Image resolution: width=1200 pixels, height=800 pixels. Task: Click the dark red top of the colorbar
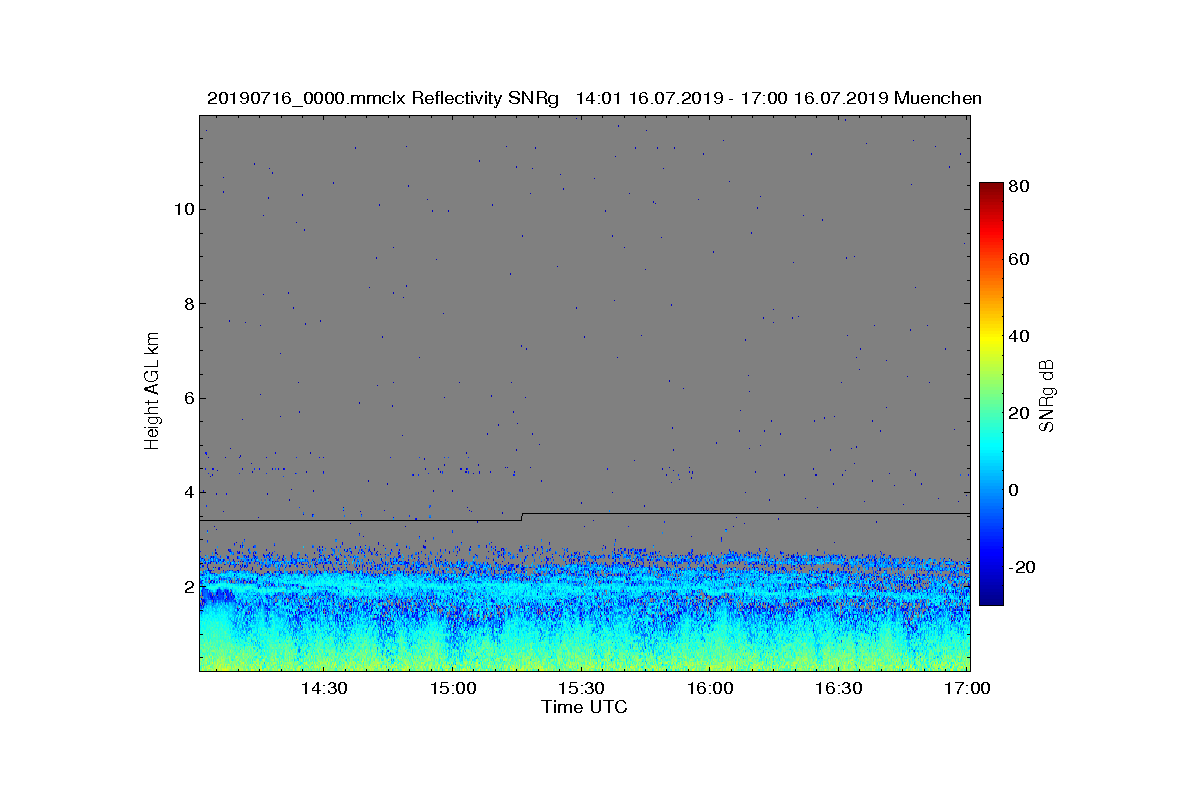pos(991,190)
